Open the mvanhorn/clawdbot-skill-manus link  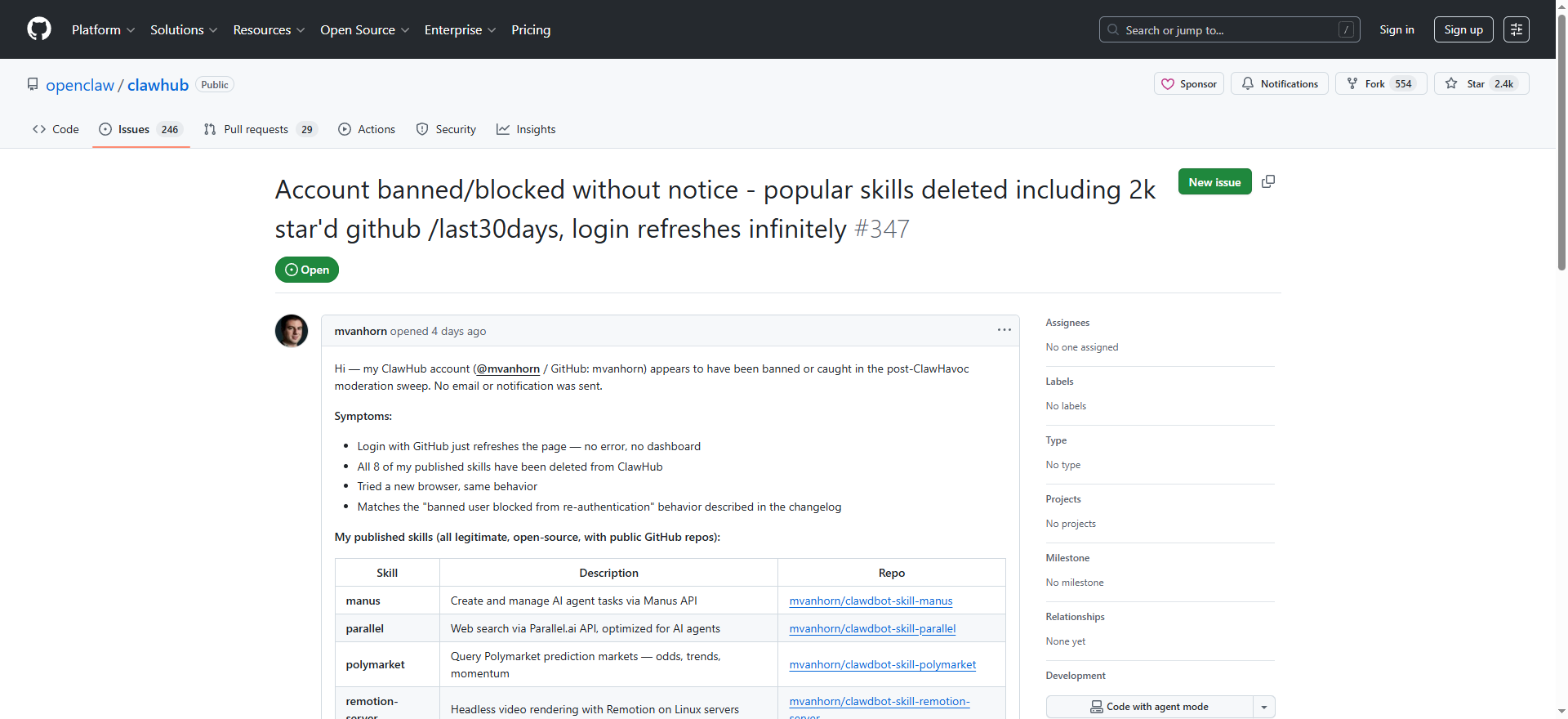point(871,601)
